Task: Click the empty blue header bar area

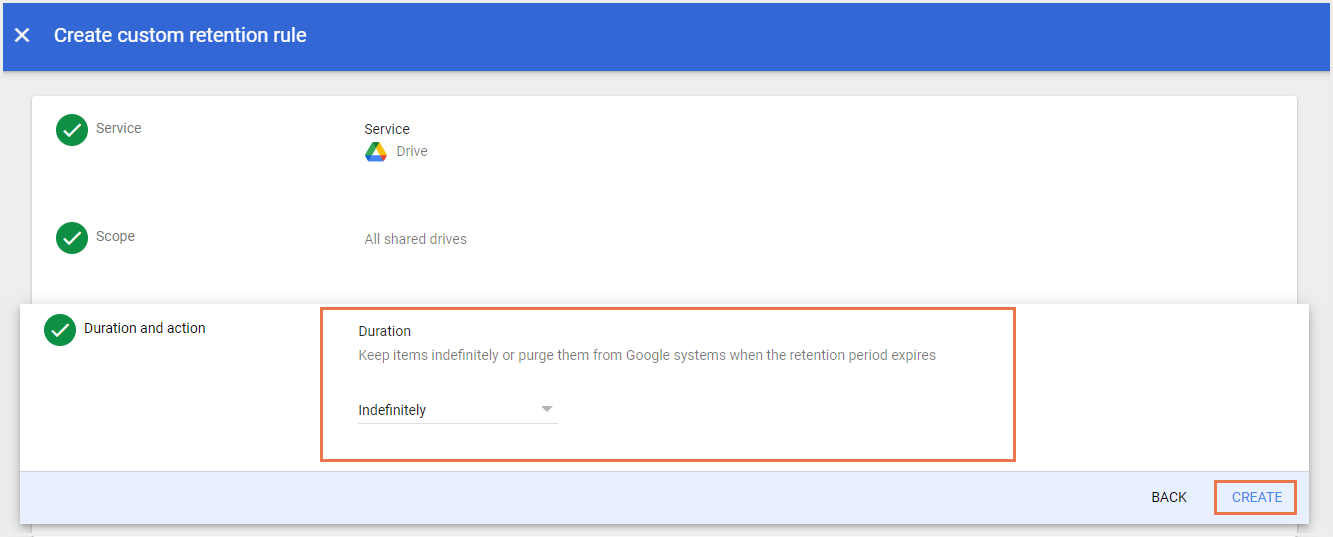Action: 800,36
